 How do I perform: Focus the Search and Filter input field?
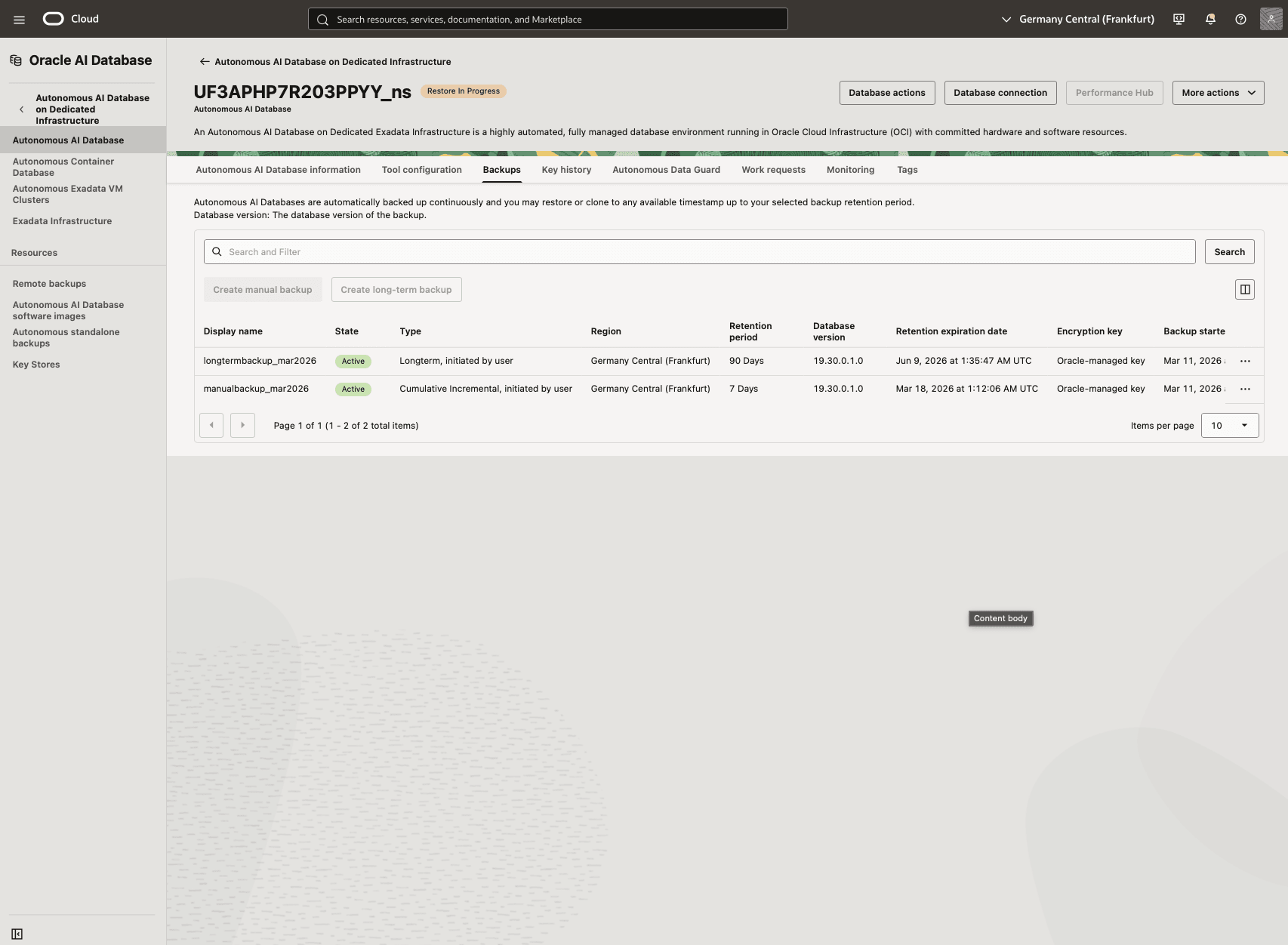pyautogui.click(x=699, y=252)
